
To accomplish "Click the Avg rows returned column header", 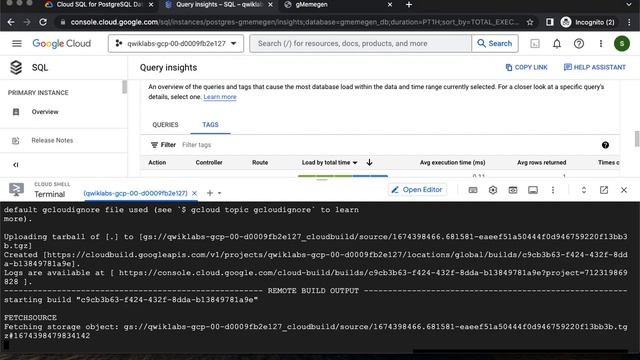I will coord(541,162).
